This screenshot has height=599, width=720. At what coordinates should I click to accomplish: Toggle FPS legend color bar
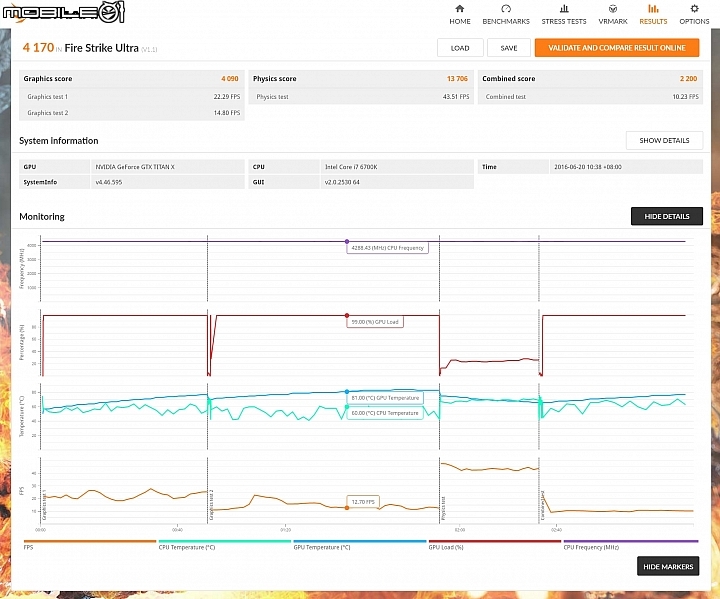coord(90,542)
